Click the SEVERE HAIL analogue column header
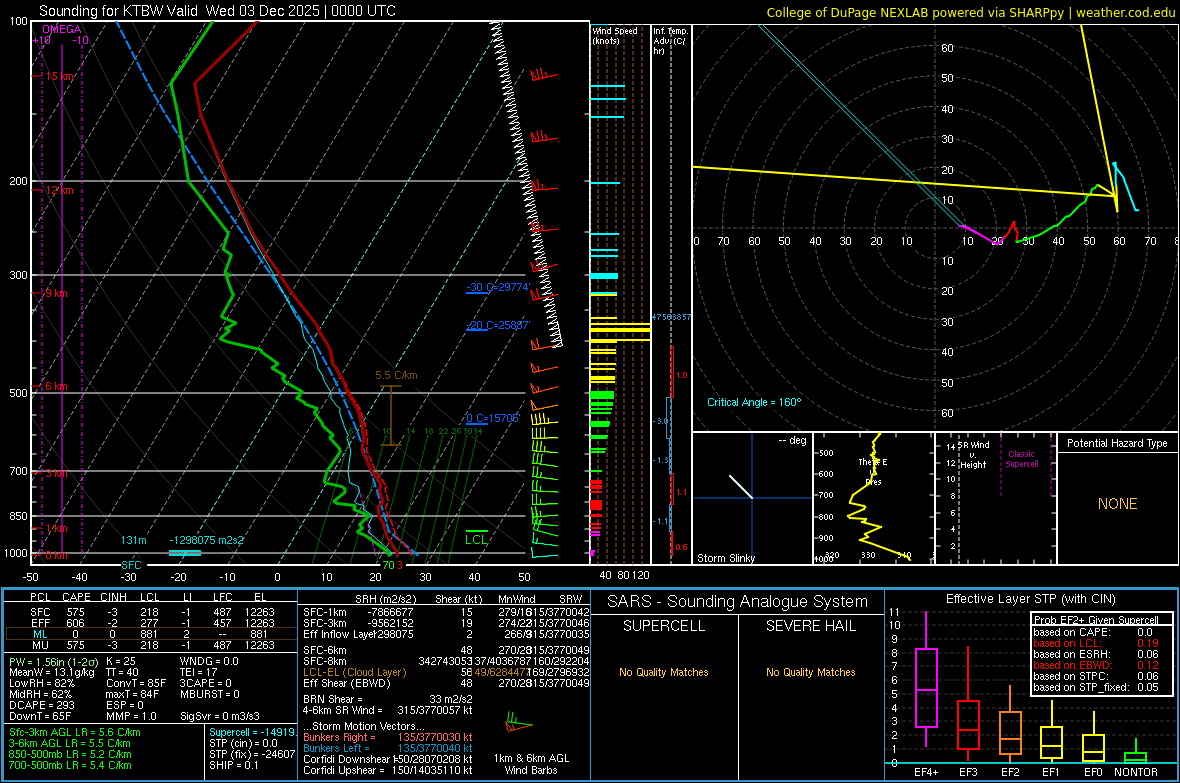Image resolution: width=1180 pixels, height=783 pixels. [x=810, y=626]
